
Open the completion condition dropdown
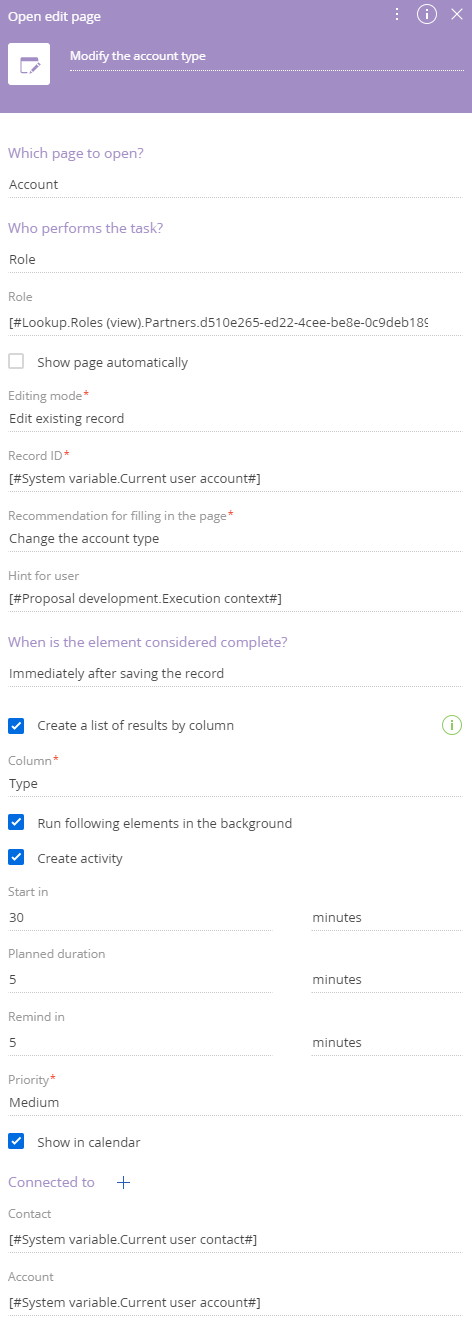tap(235, 673)
